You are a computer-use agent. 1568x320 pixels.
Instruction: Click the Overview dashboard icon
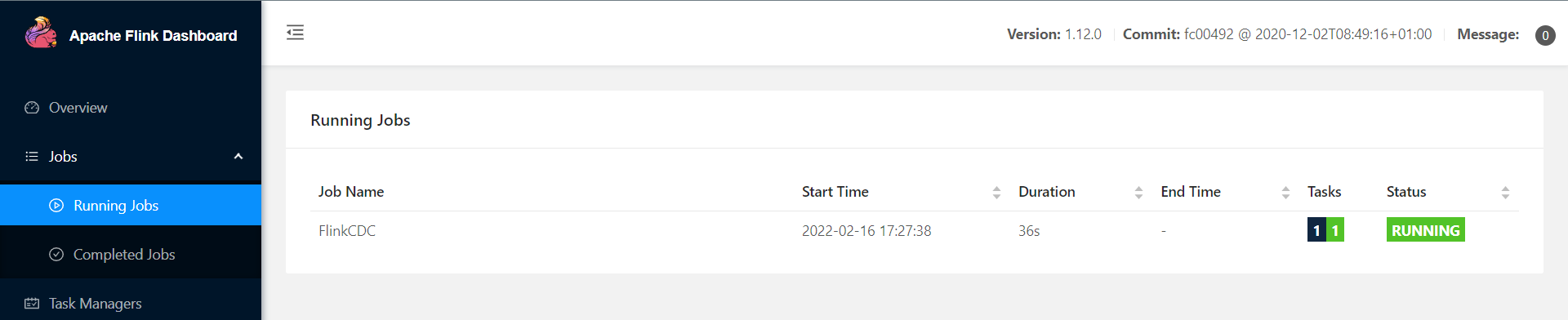click(32, 108)
